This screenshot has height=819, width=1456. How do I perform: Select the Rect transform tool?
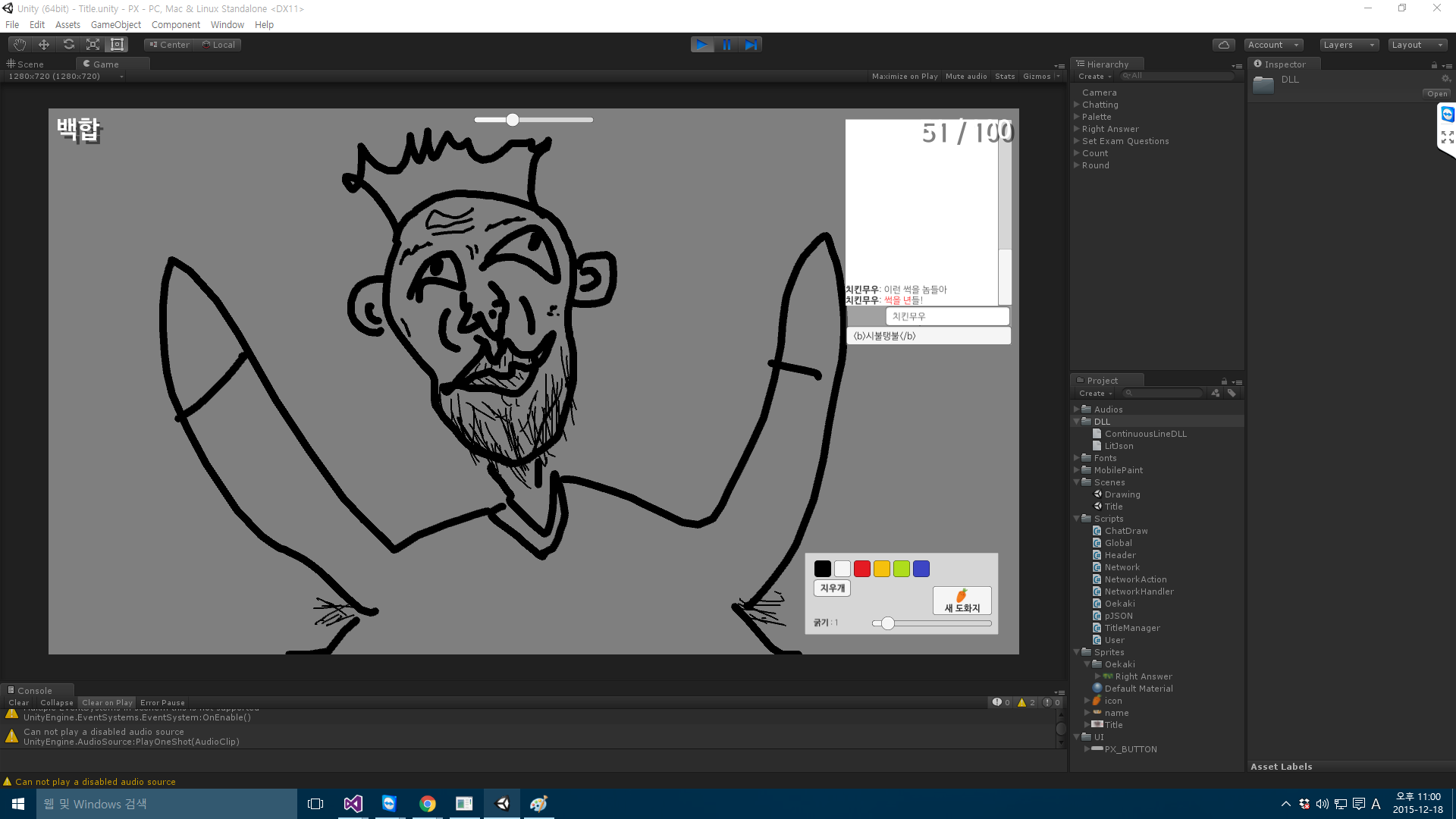[117, 45]
